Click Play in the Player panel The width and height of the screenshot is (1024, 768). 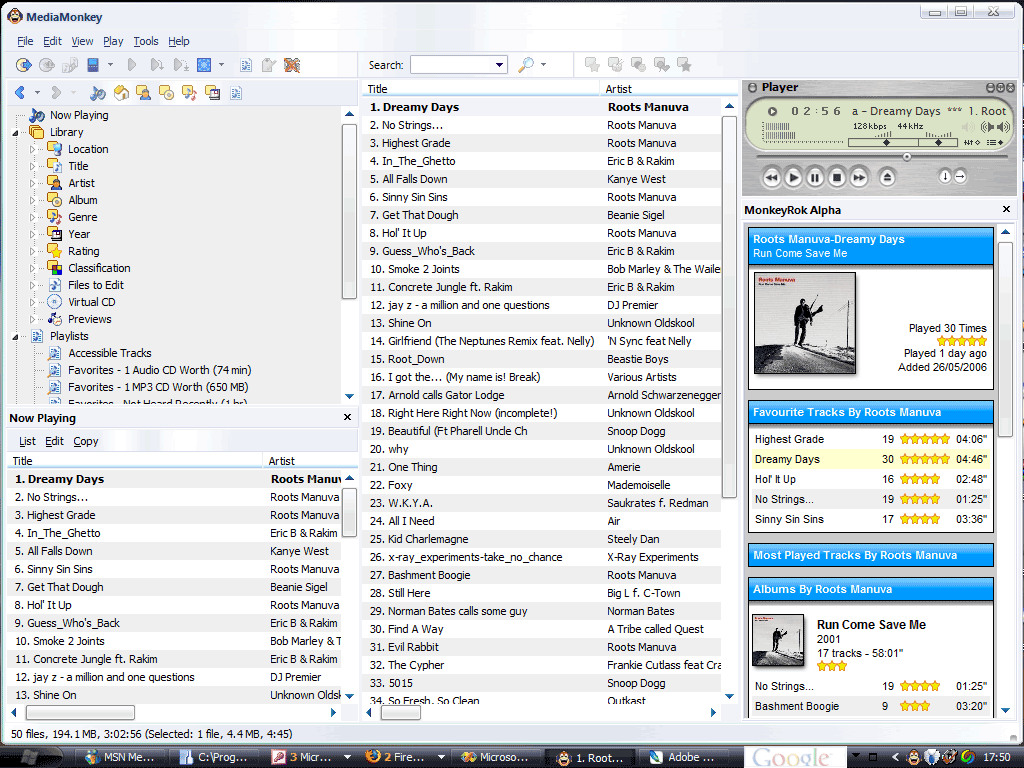pyautogui.click(x=793, y=177)
